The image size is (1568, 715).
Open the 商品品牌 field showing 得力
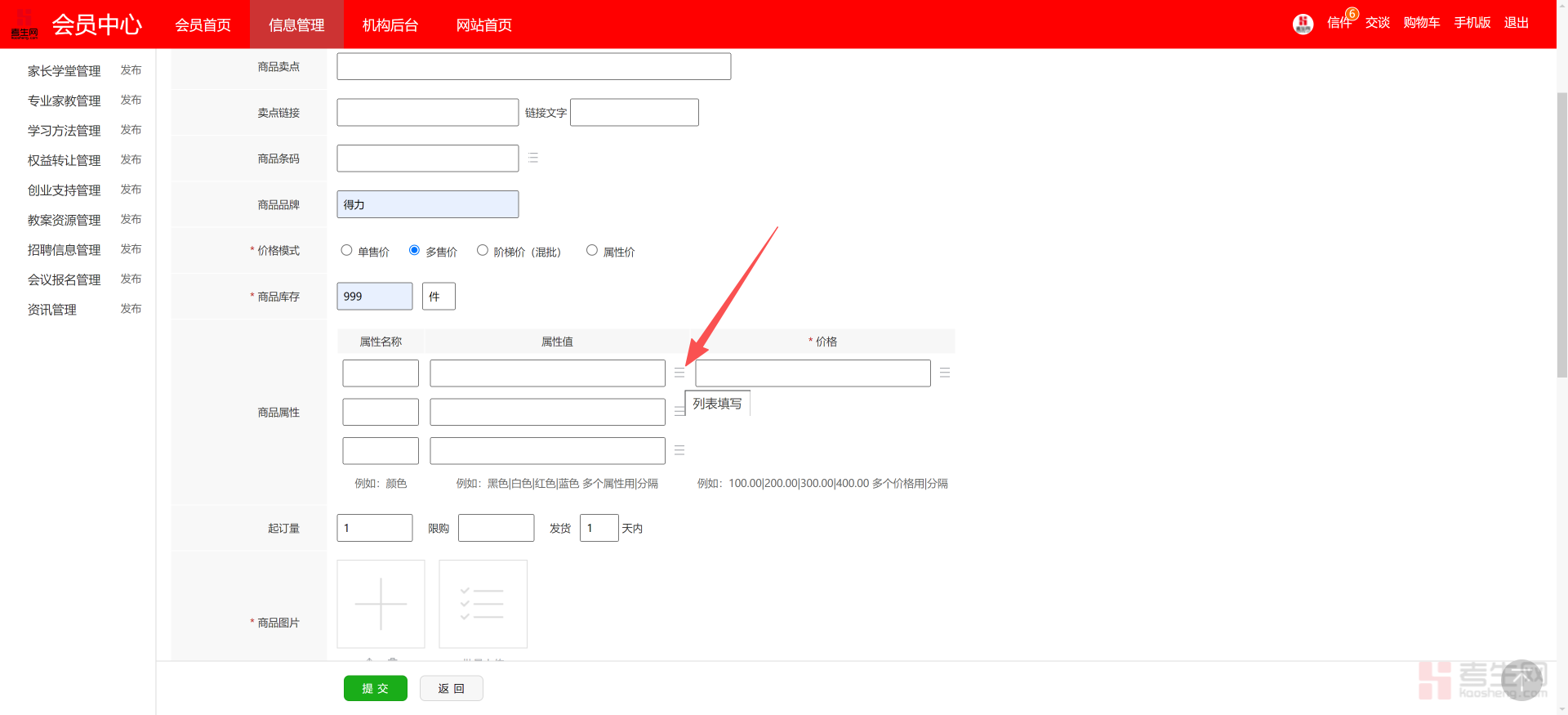(427, 204)
